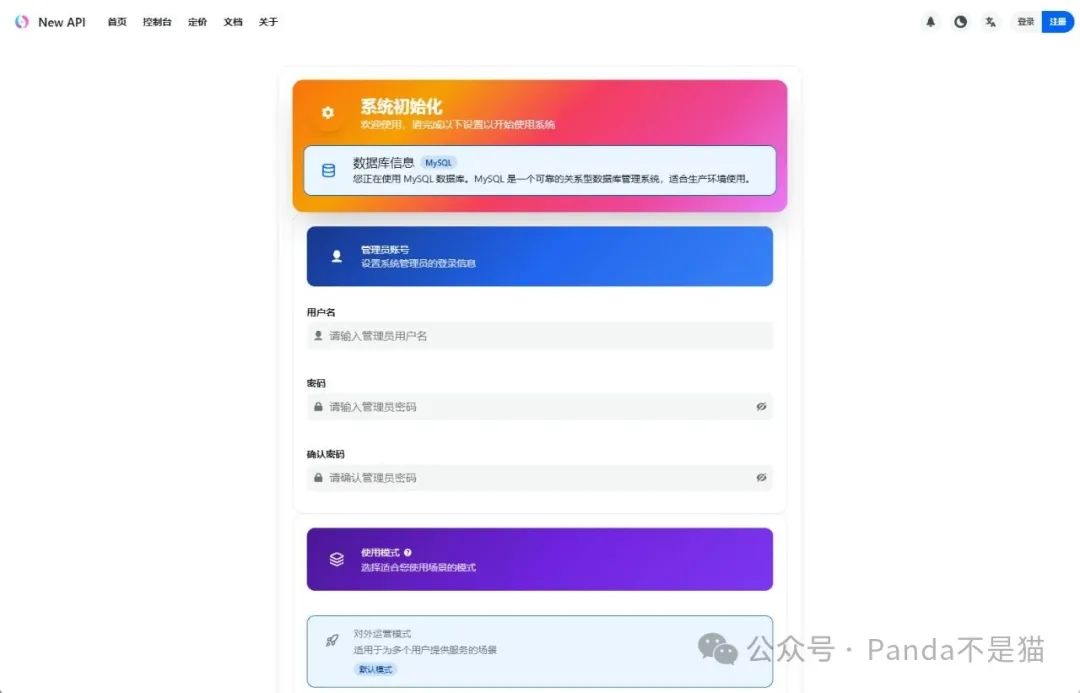
Task: Open the 文档 navigation item
Action: click(232, 21)
